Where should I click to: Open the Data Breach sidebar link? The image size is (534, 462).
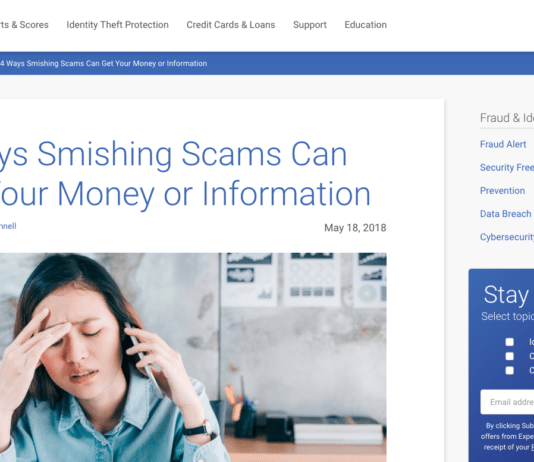505,214
